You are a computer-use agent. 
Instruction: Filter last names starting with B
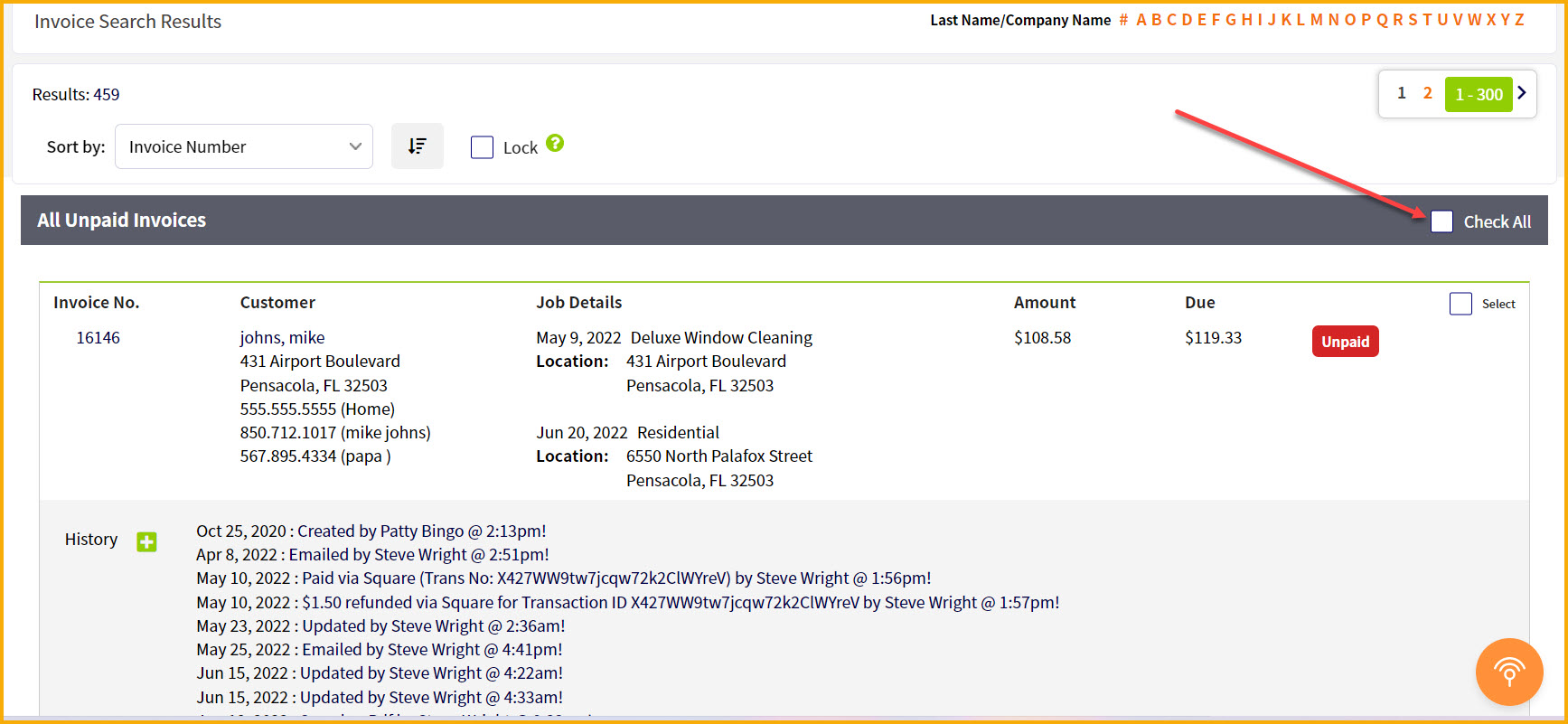(1157, 20)
